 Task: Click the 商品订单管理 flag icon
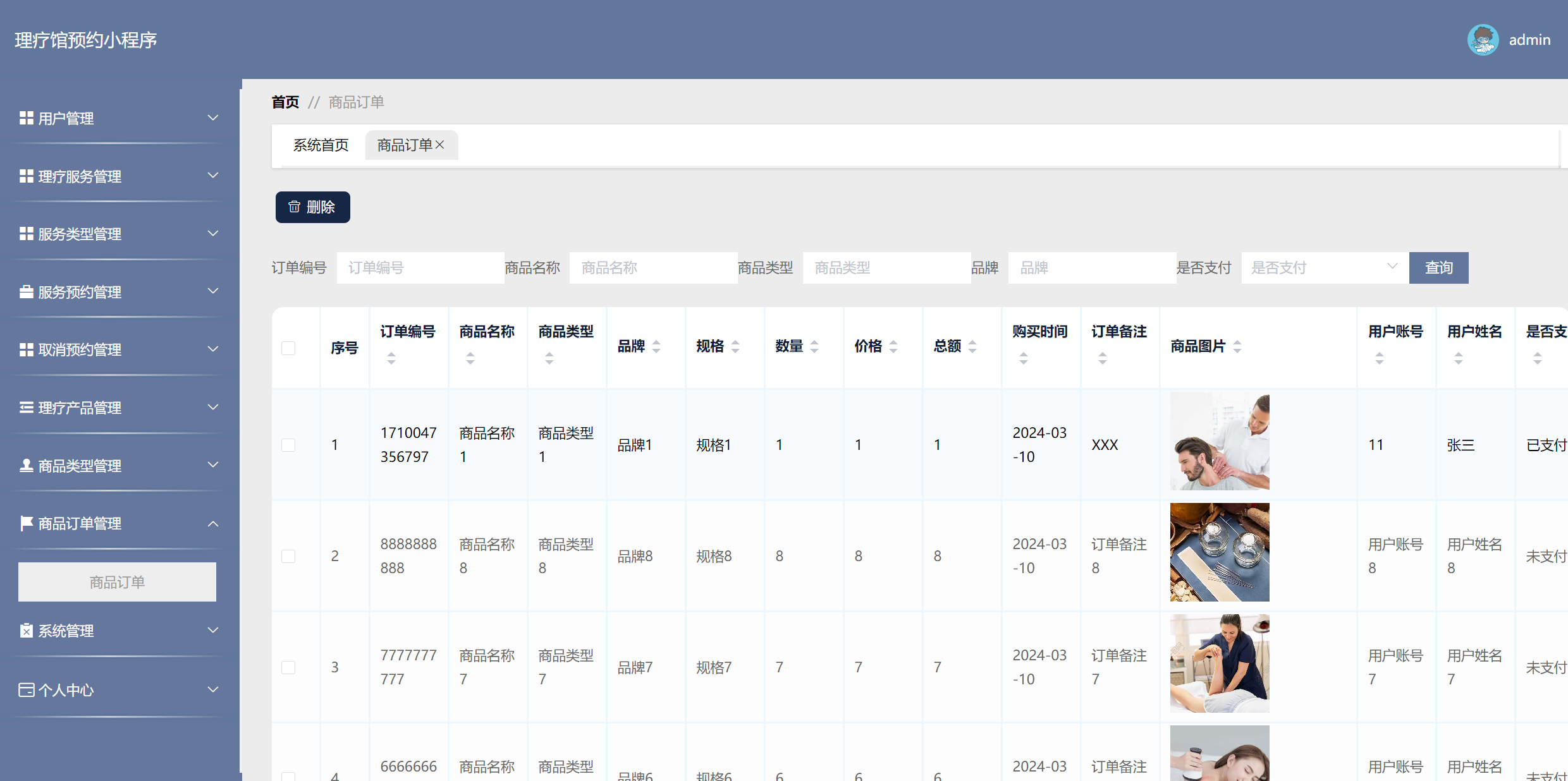pyautogui.click(x=26, y=523)
